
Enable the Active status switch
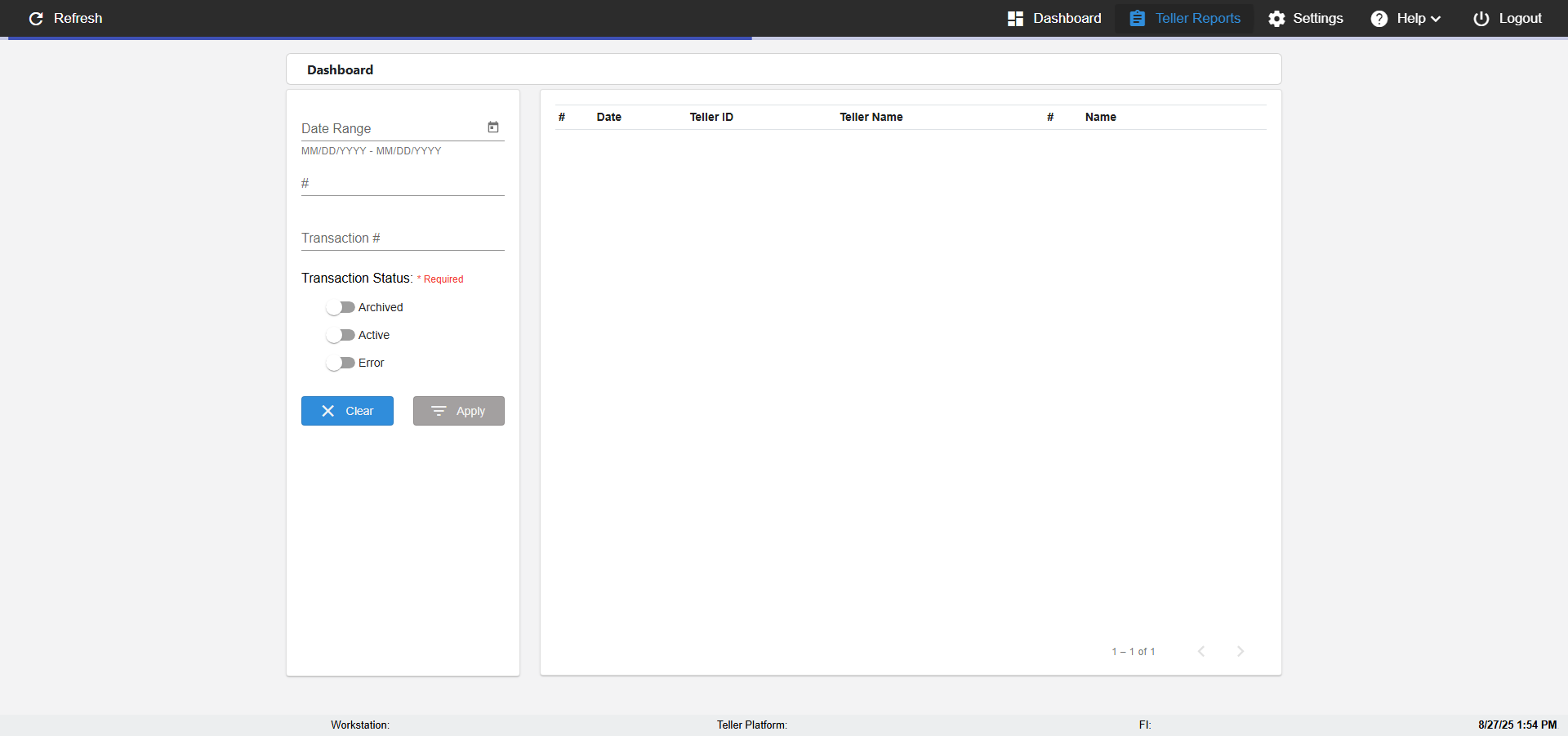click(340, 335)
